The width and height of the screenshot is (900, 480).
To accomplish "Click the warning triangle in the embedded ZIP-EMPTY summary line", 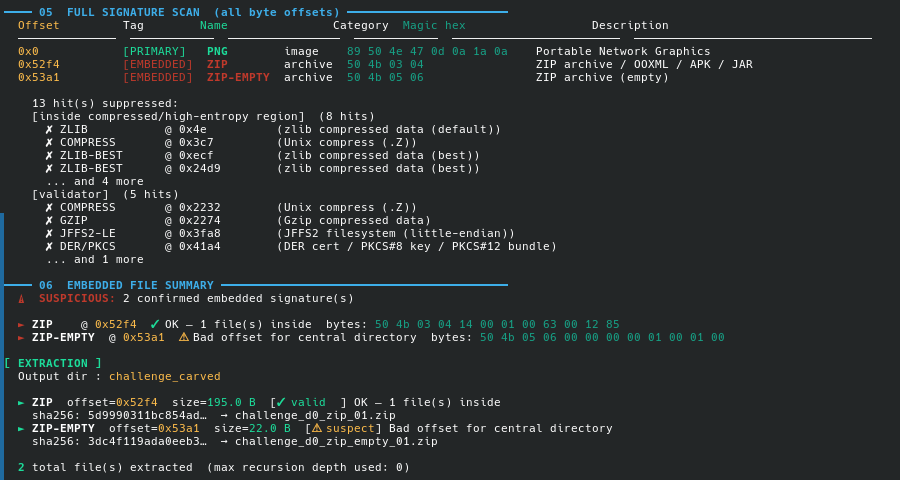I will [183, 338].
